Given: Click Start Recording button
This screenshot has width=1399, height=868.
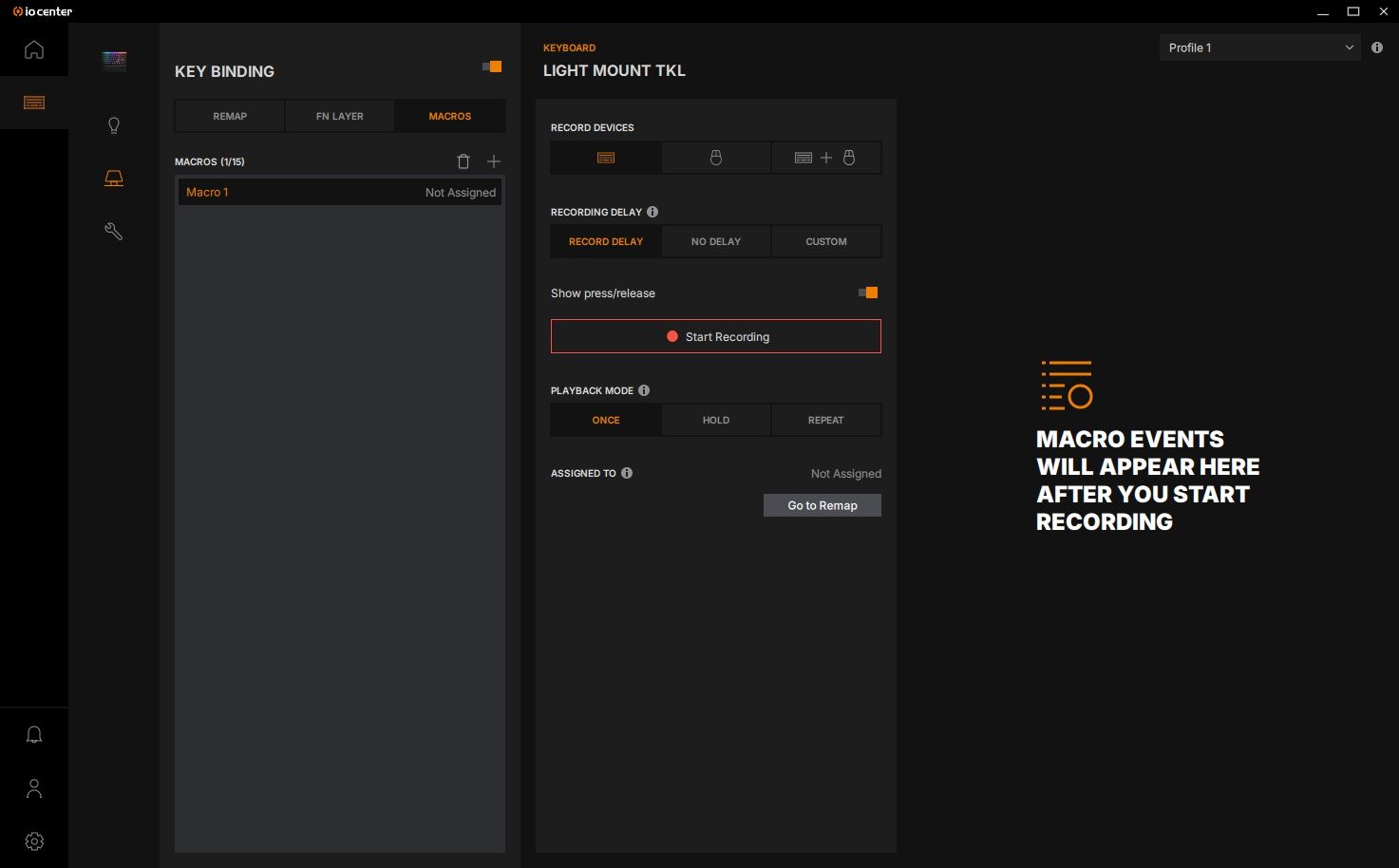Looking at the screenshot, I should pos(716,336).
